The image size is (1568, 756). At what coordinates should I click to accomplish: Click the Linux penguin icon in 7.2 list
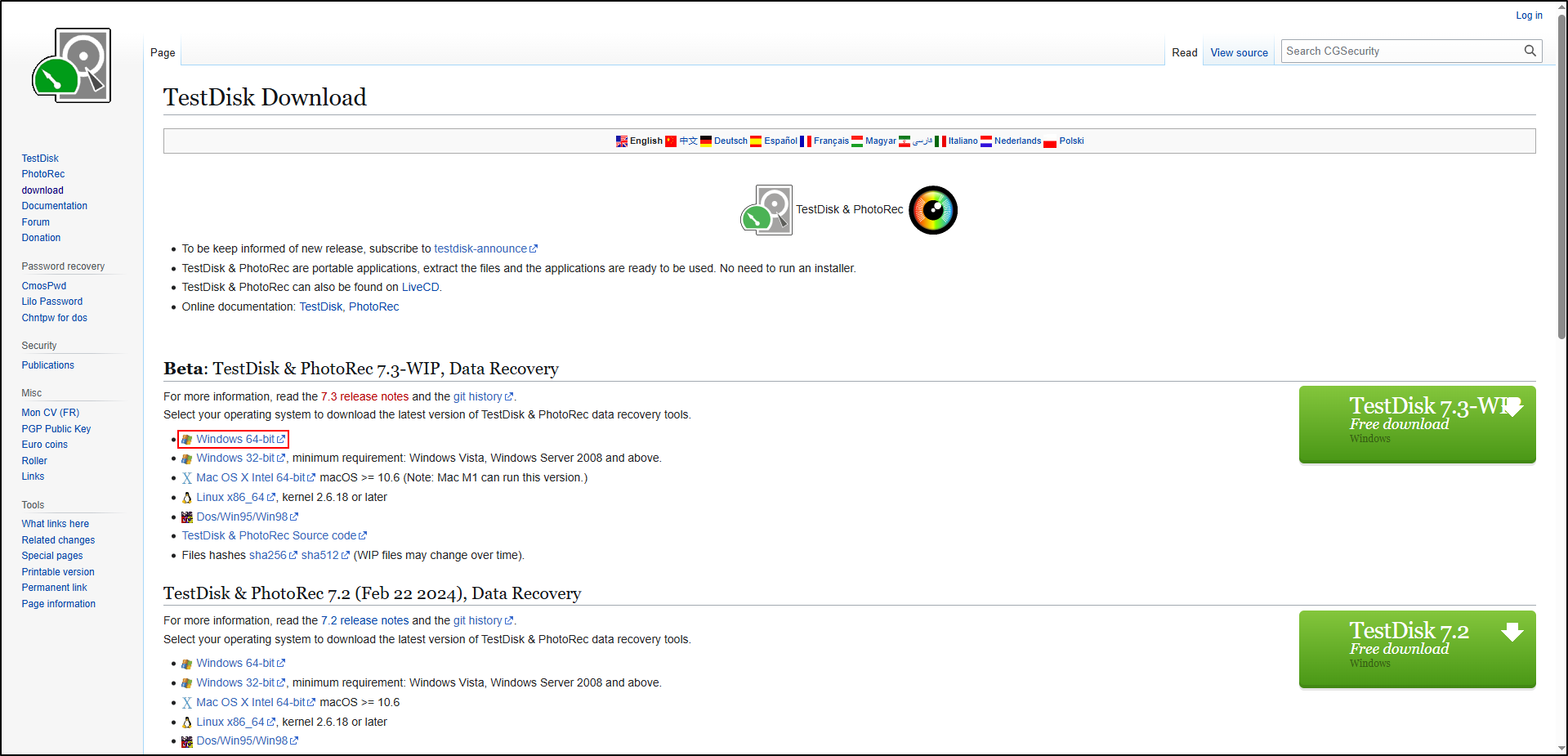[x=187, y=722]
